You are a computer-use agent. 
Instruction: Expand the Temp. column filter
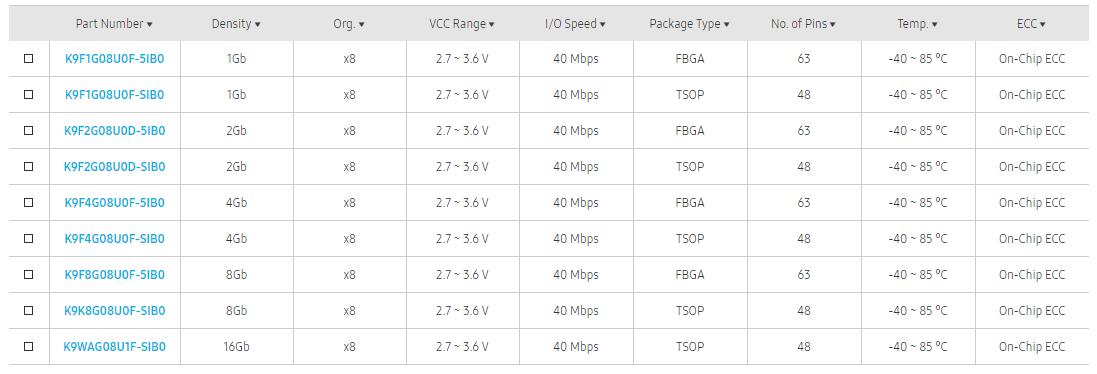click(917, 24)
